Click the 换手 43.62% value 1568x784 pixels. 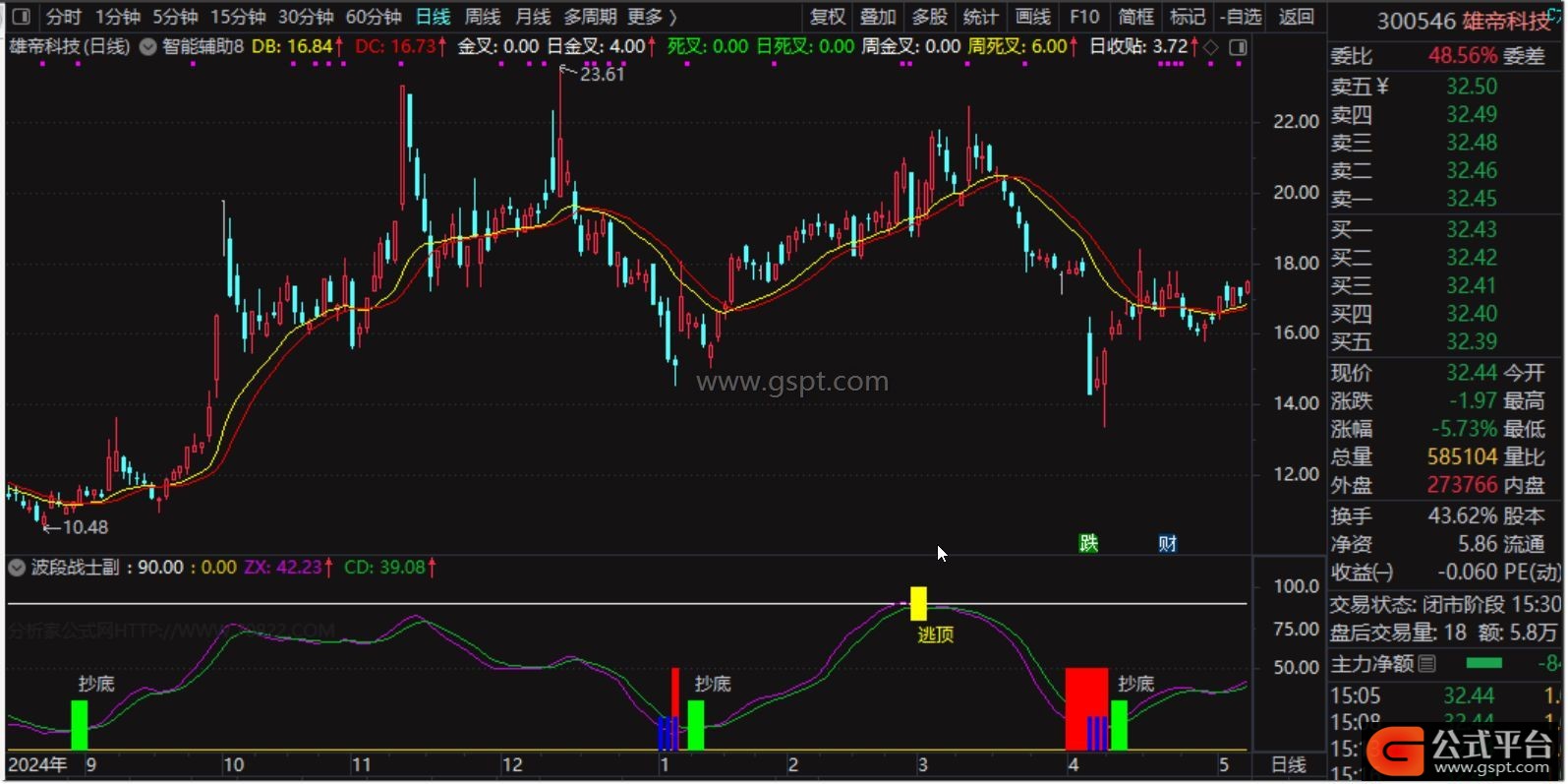click(1463, 516)
